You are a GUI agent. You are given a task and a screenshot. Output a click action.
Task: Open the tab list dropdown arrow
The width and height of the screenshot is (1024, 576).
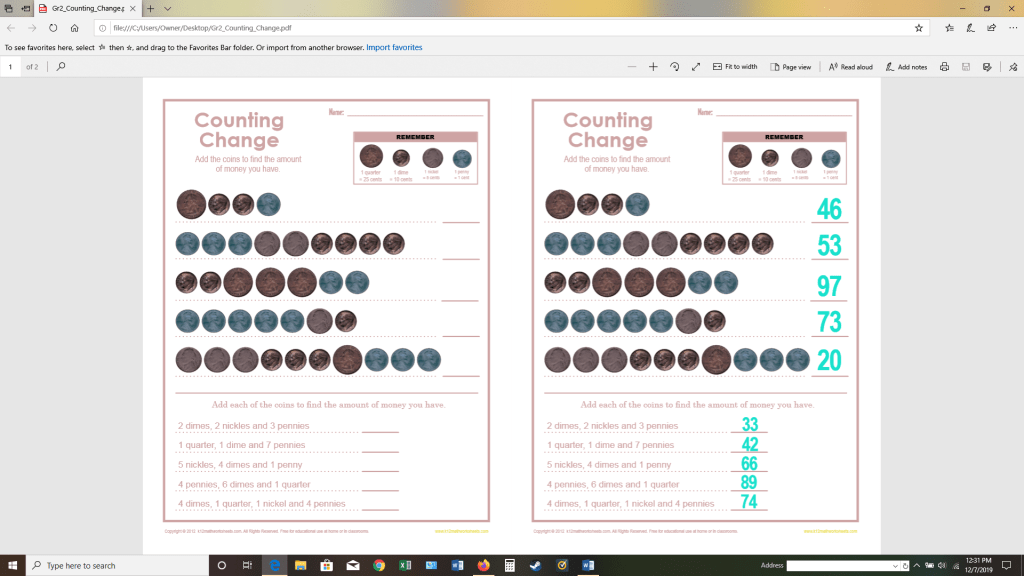click(166, 8)
